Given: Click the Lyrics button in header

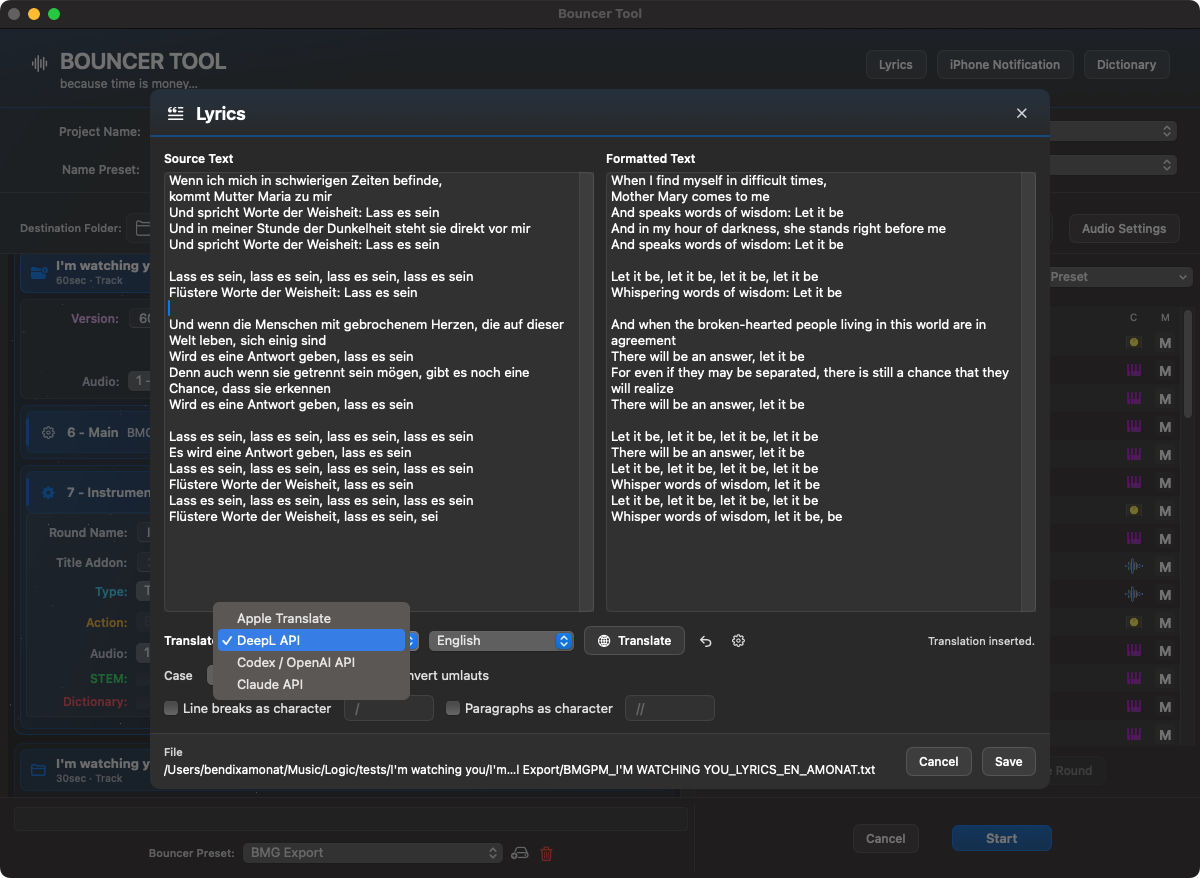Looking at the screenshot, I should click(x=896, y=65).
